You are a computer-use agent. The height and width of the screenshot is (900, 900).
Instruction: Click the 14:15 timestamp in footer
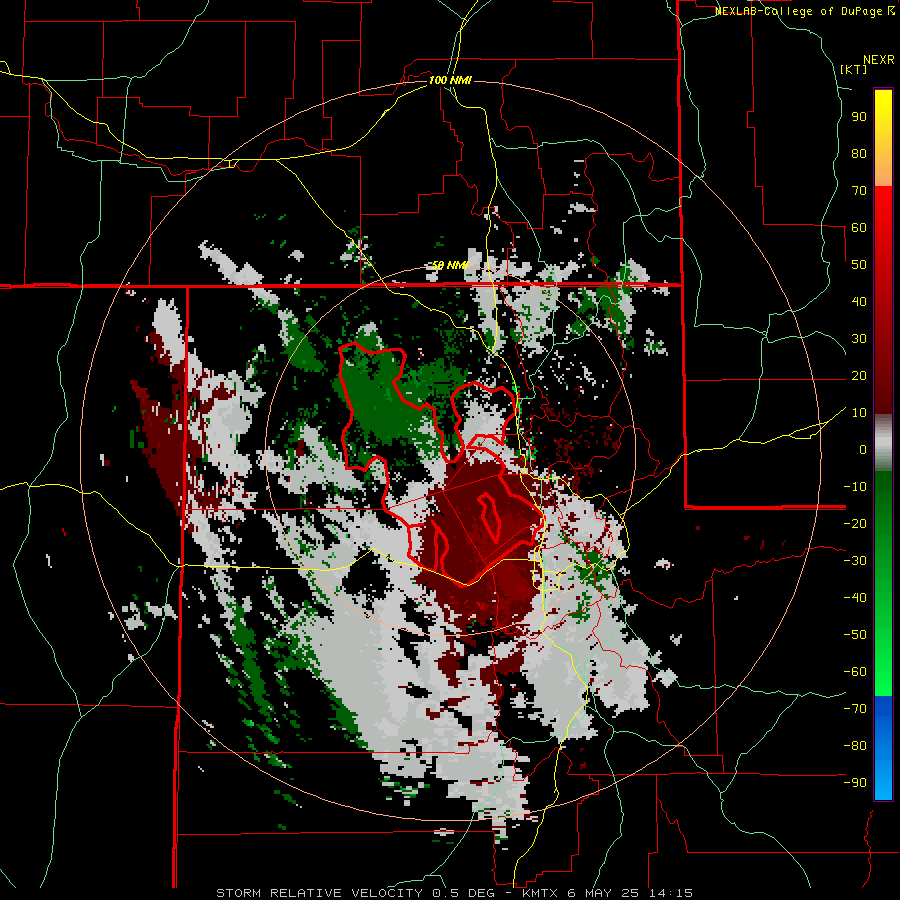671,893
